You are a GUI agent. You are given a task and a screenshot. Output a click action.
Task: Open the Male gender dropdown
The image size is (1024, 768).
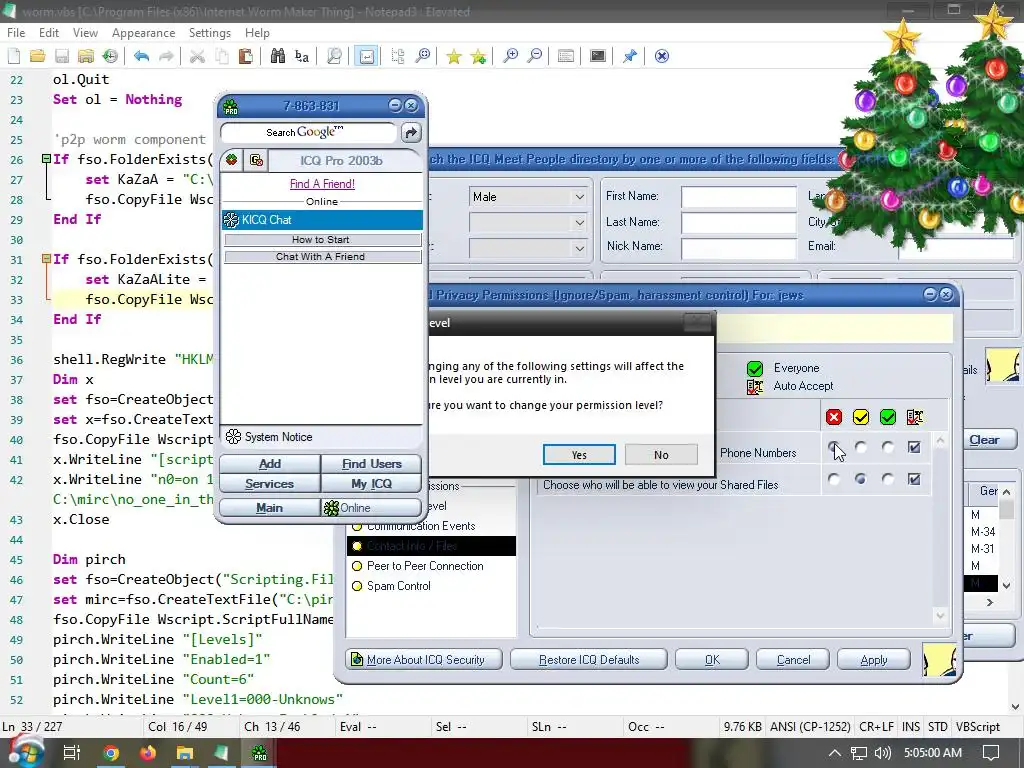[528, 197]
